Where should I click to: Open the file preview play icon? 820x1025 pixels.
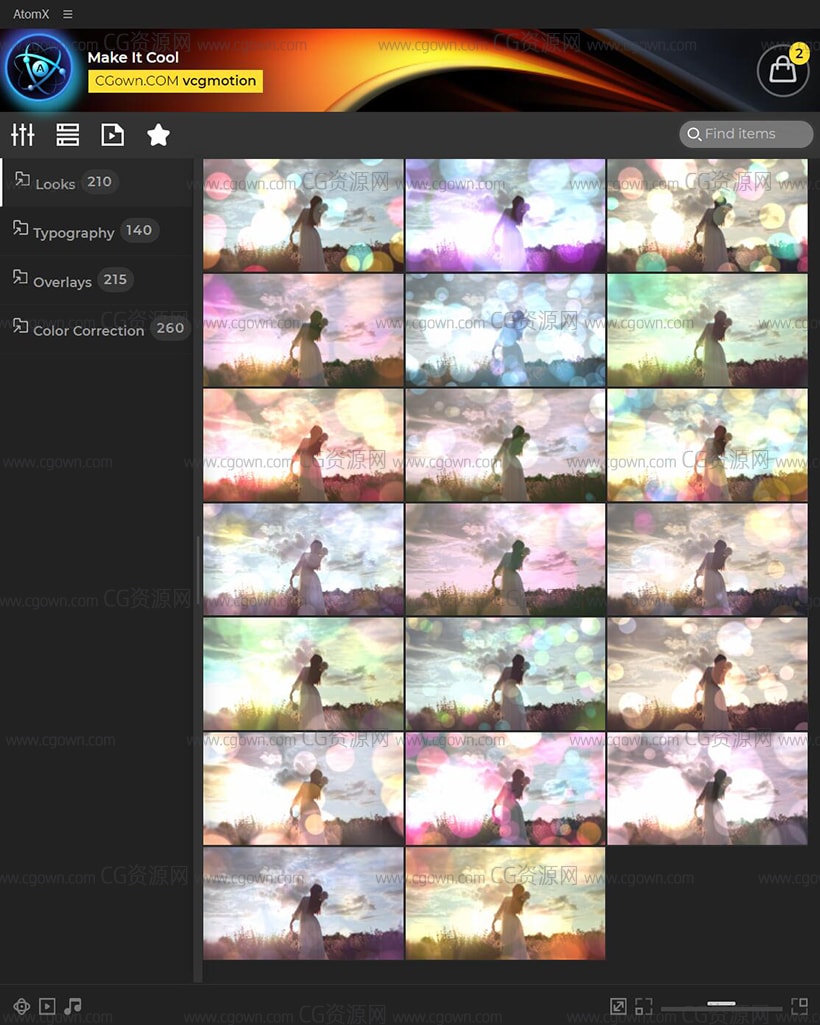[112, 135]
